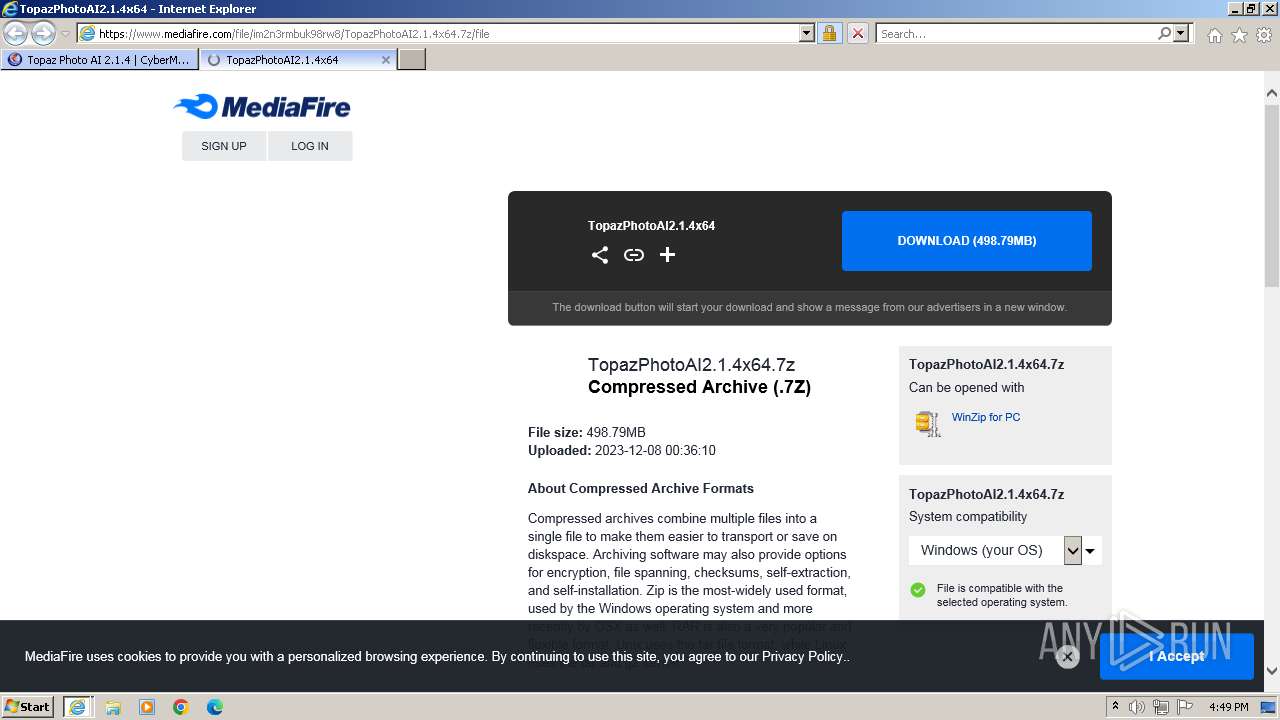Click the Home icon in Internet Explorer
The image size is (1280, 720).
tap(1214, 35)
